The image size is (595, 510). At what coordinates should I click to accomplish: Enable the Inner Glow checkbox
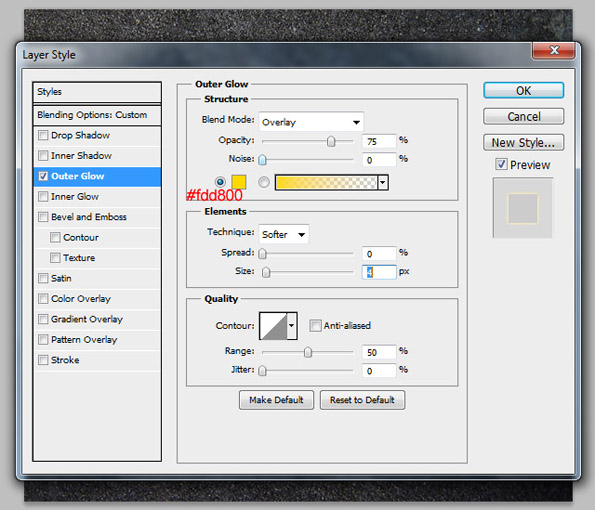point(43,197)
